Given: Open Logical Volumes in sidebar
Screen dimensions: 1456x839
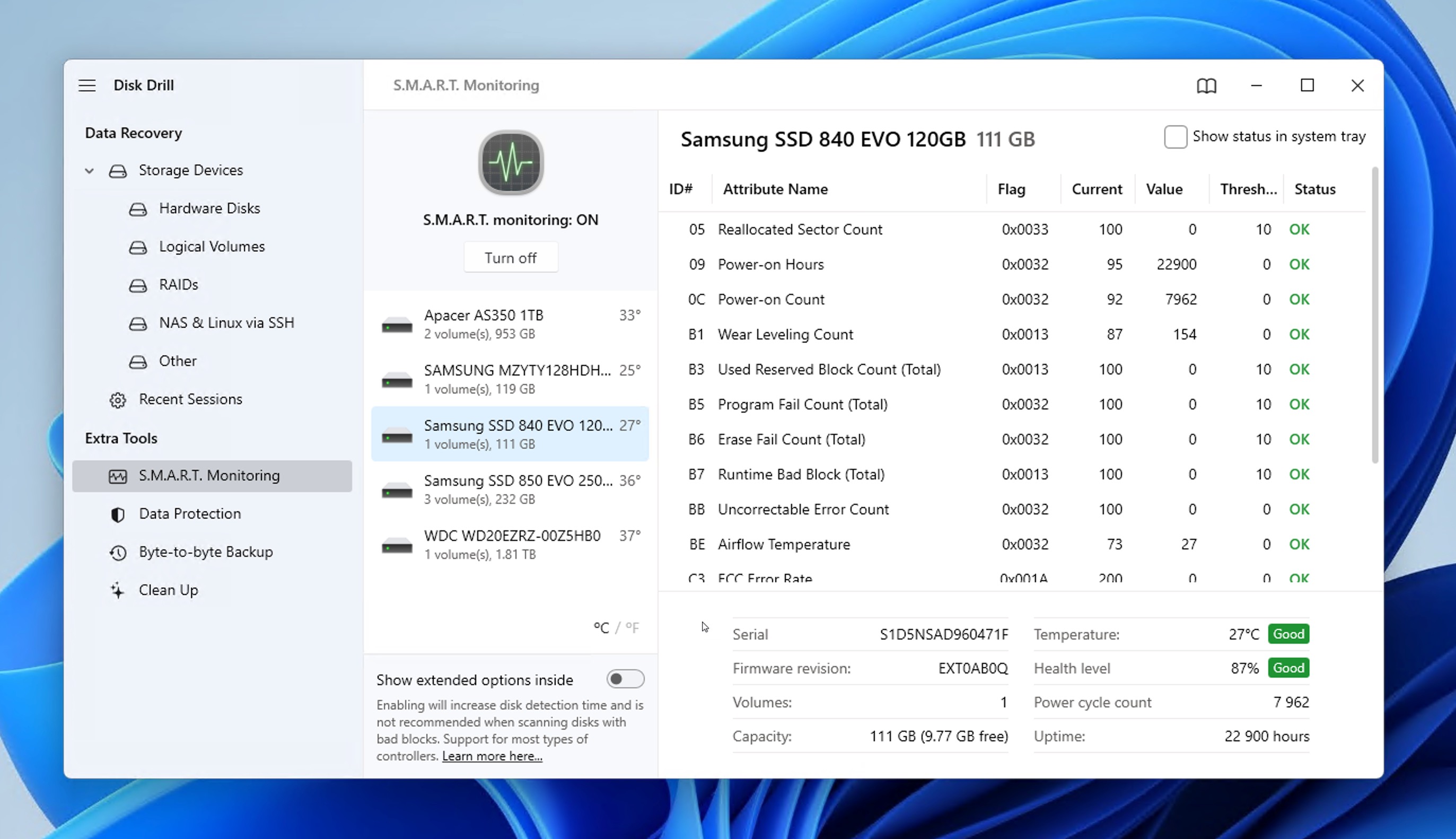Looking at the screenshot, I should click(x=212, y=246).
